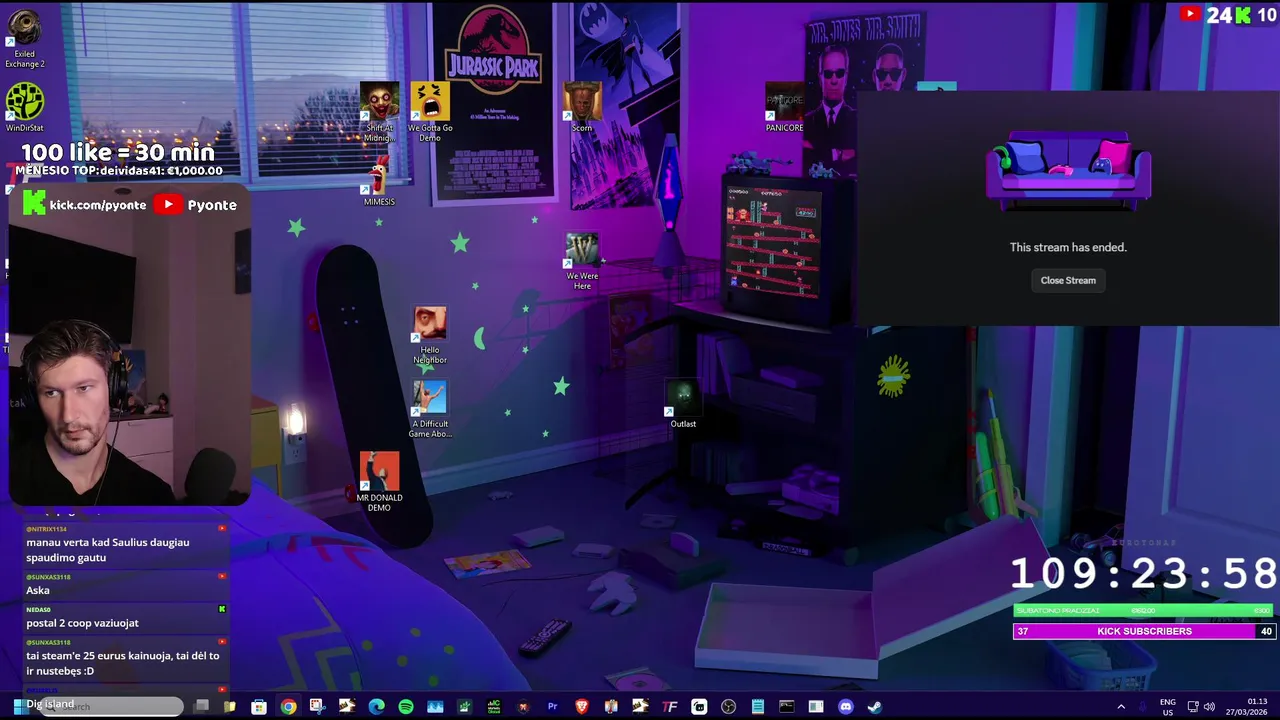Select the We Were Here shortcut

582,260
